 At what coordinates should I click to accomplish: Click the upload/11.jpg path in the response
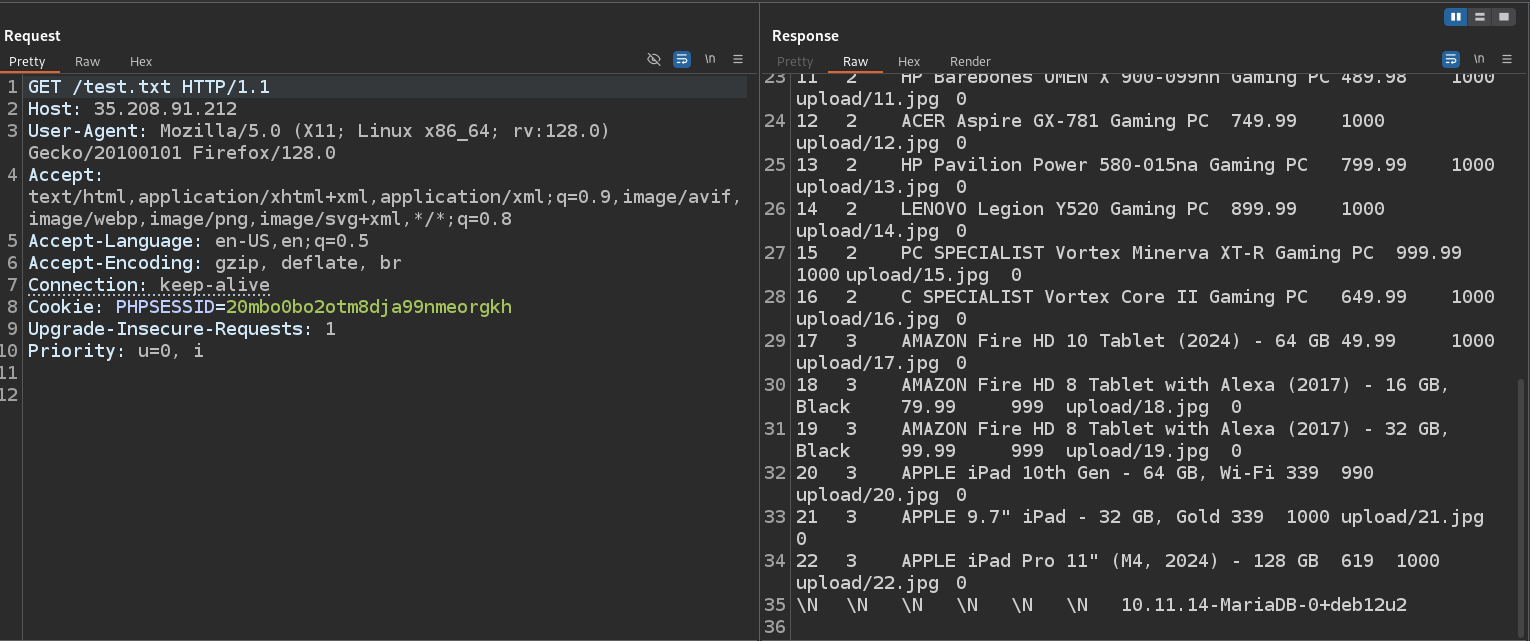(867, 99)
